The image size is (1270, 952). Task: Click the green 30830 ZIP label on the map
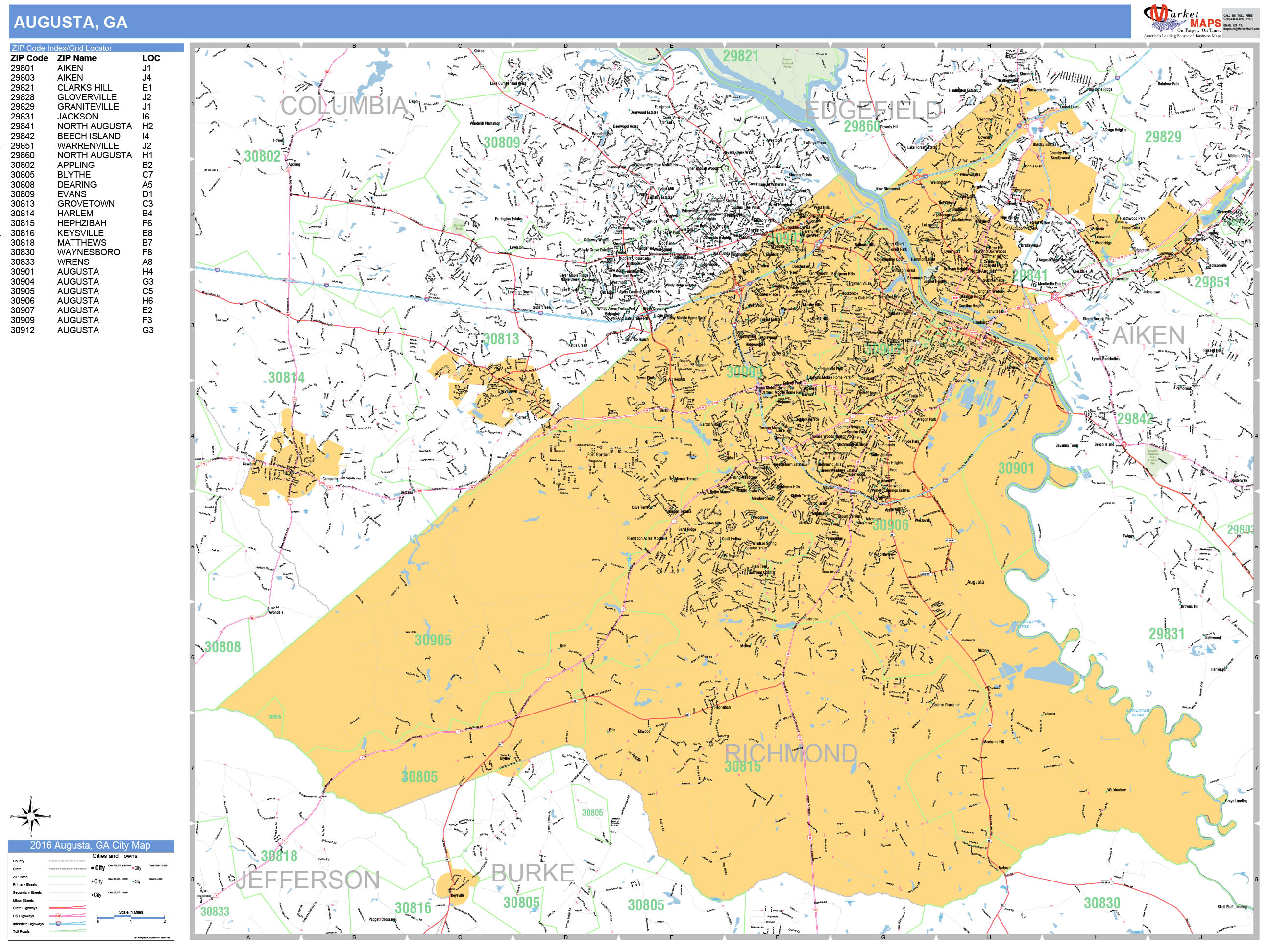point(1102,903)
